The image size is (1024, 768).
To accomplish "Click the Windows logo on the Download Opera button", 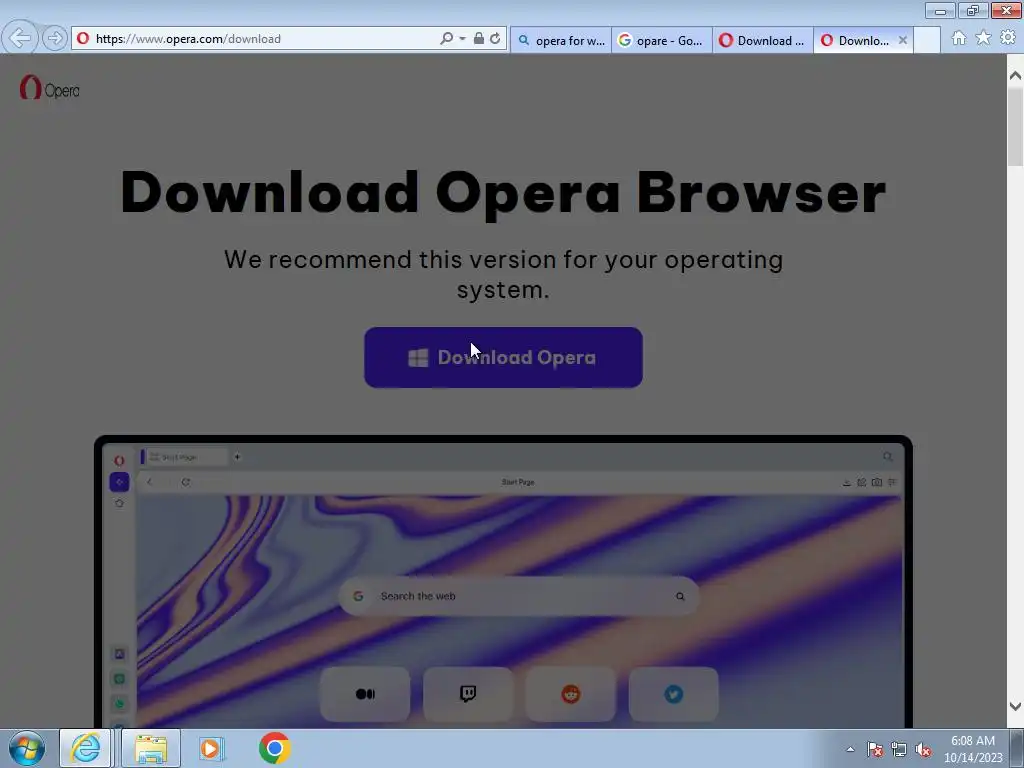I will (x=418, y=357).
